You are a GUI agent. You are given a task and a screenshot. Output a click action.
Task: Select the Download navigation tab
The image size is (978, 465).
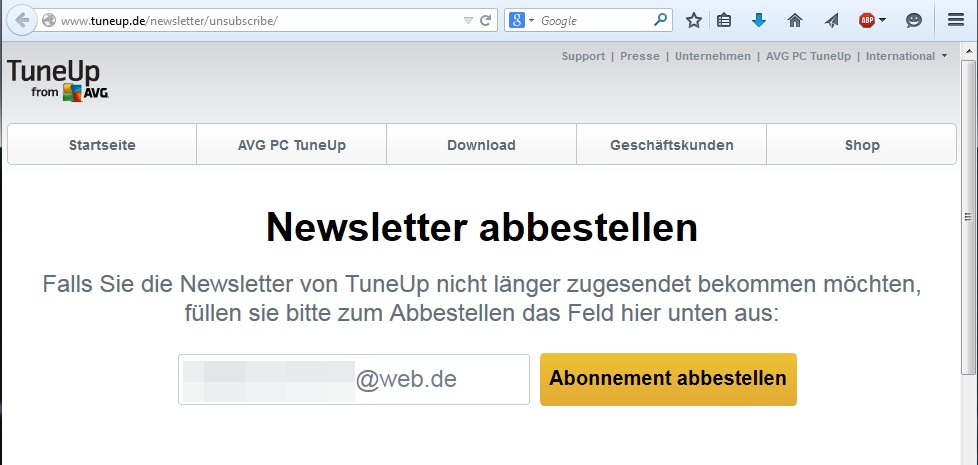tap(481, 145)
